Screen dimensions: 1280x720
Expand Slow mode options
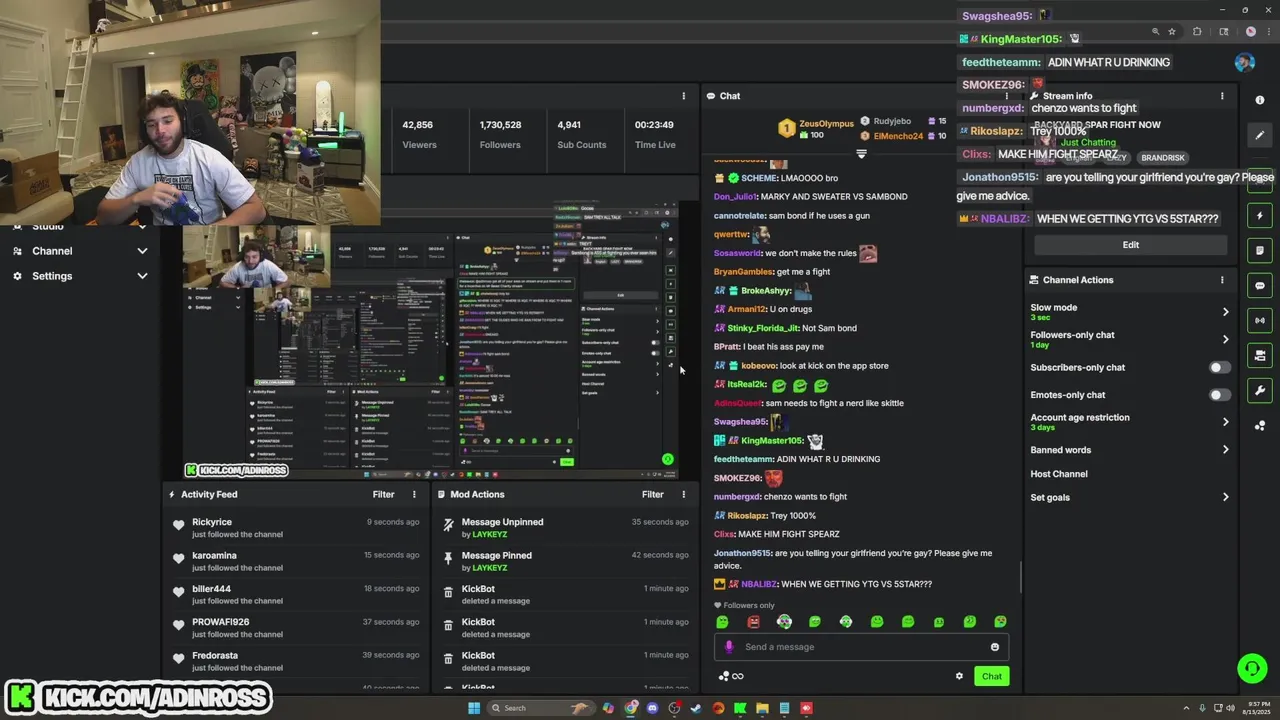pos(1225,312)
